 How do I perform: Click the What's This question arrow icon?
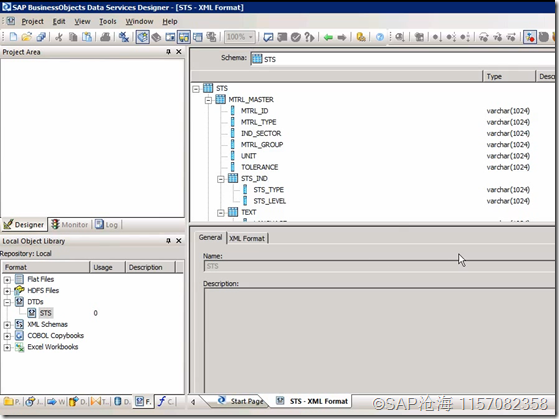309,37
